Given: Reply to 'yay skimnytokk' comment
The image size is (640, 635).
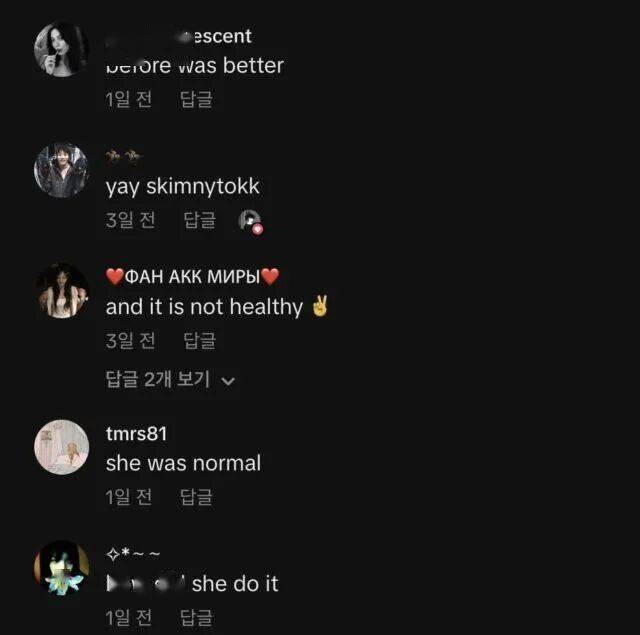Looking at the screenshot, I should 200,220.
